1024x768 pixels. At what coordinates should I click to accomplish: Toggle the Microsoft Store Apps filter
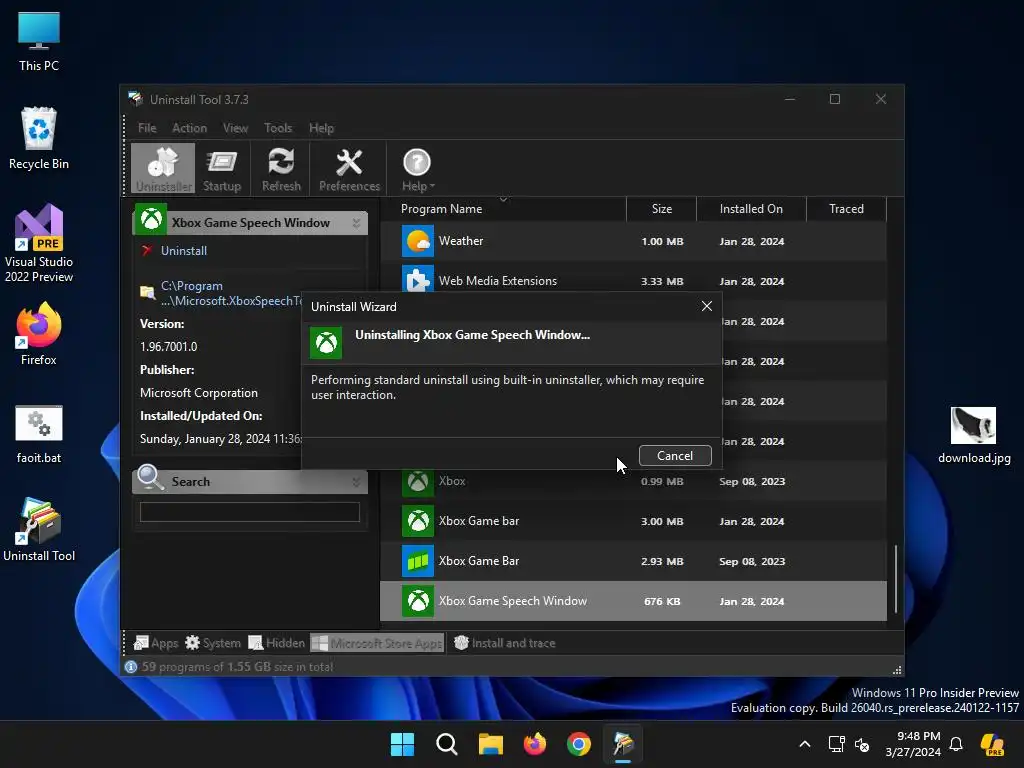coord(377,643)
